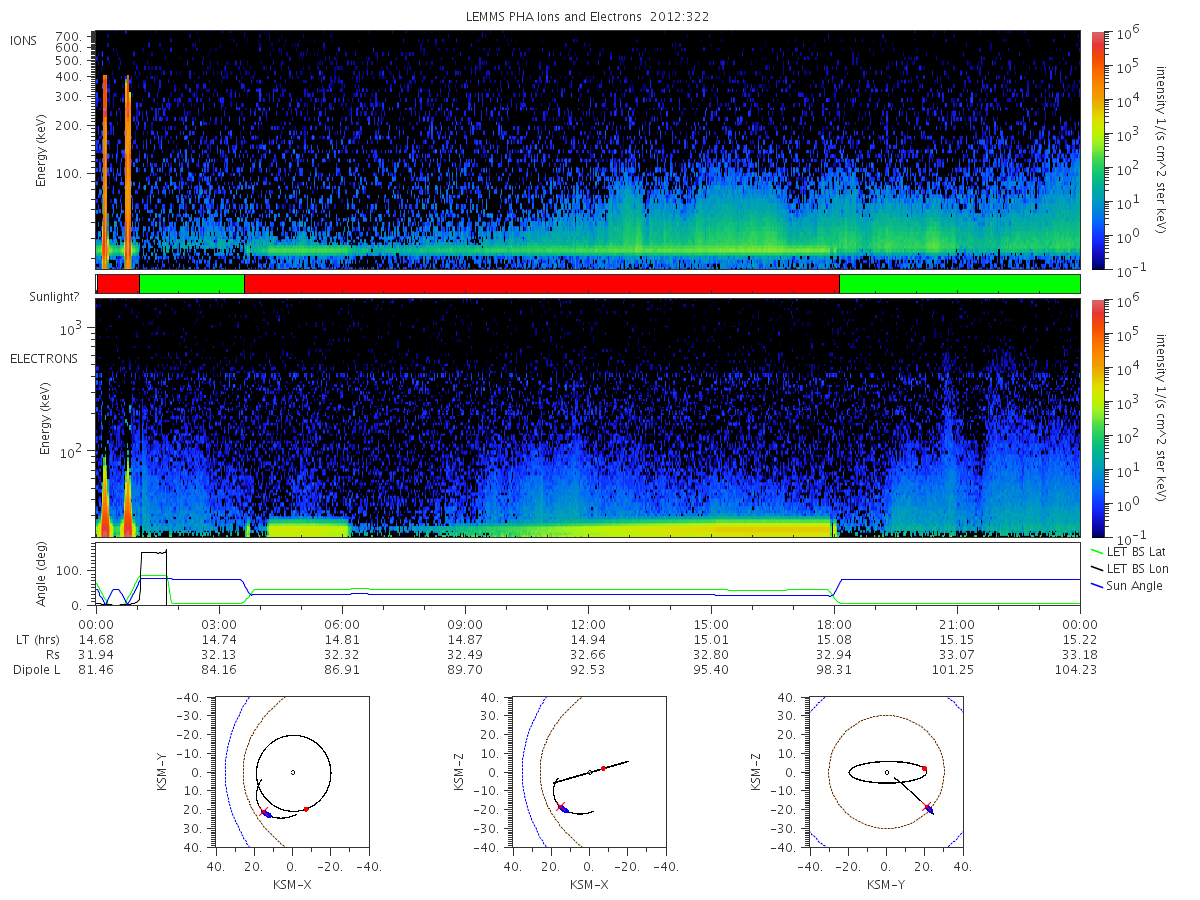Click the Sun Angle legend entry
Screen dimensions: 1200x900
tap(1126, 585)
